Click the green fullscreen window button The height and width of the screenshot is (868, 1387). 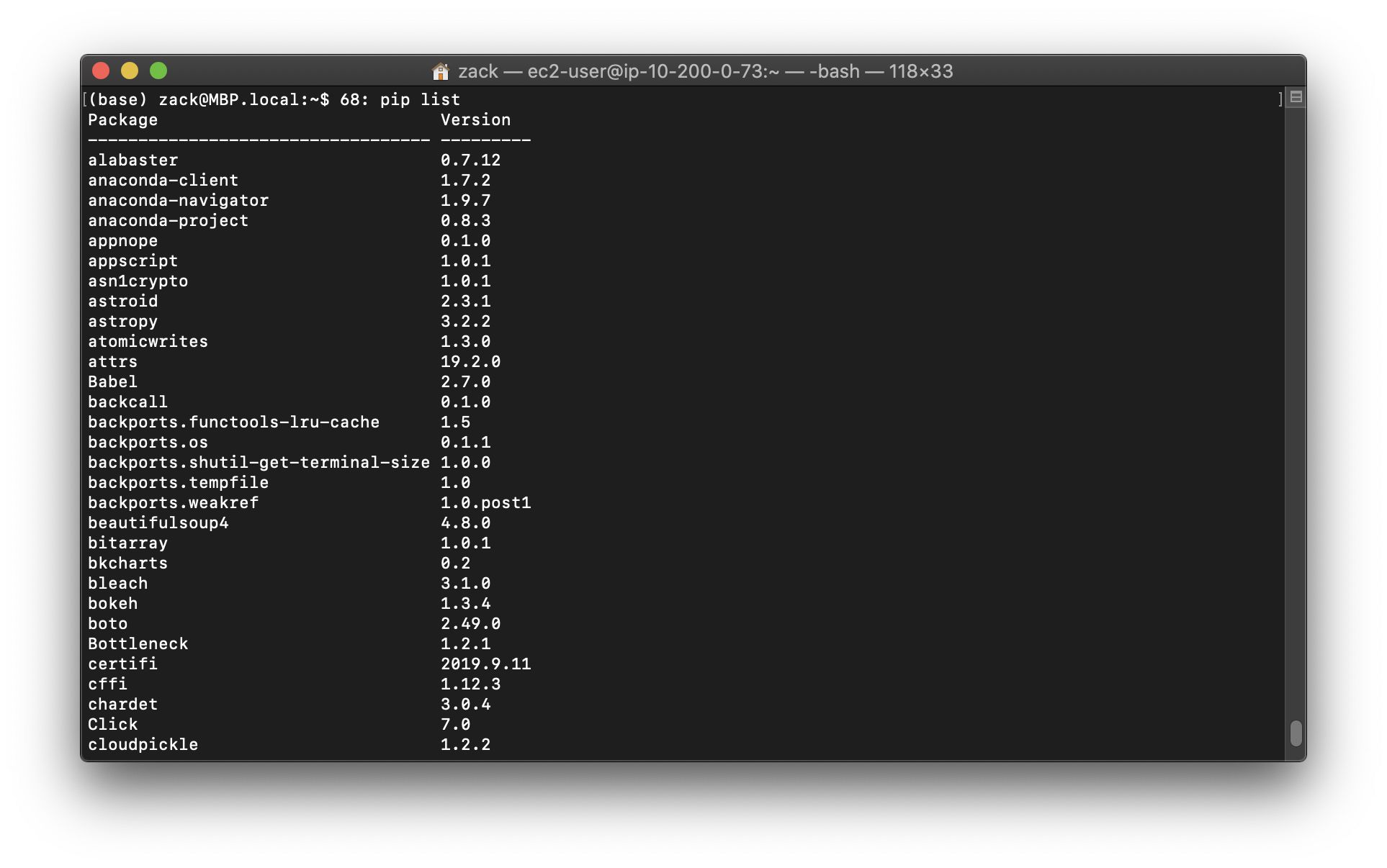point(158,71)
